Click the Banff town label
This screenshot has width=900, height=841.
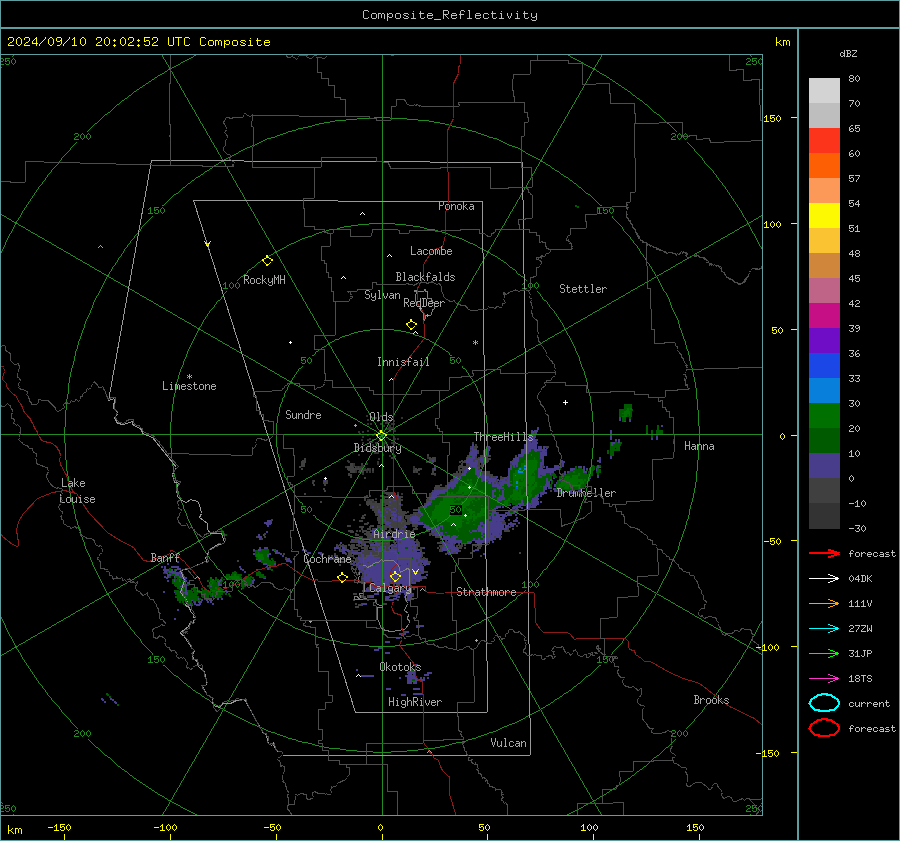165,557
